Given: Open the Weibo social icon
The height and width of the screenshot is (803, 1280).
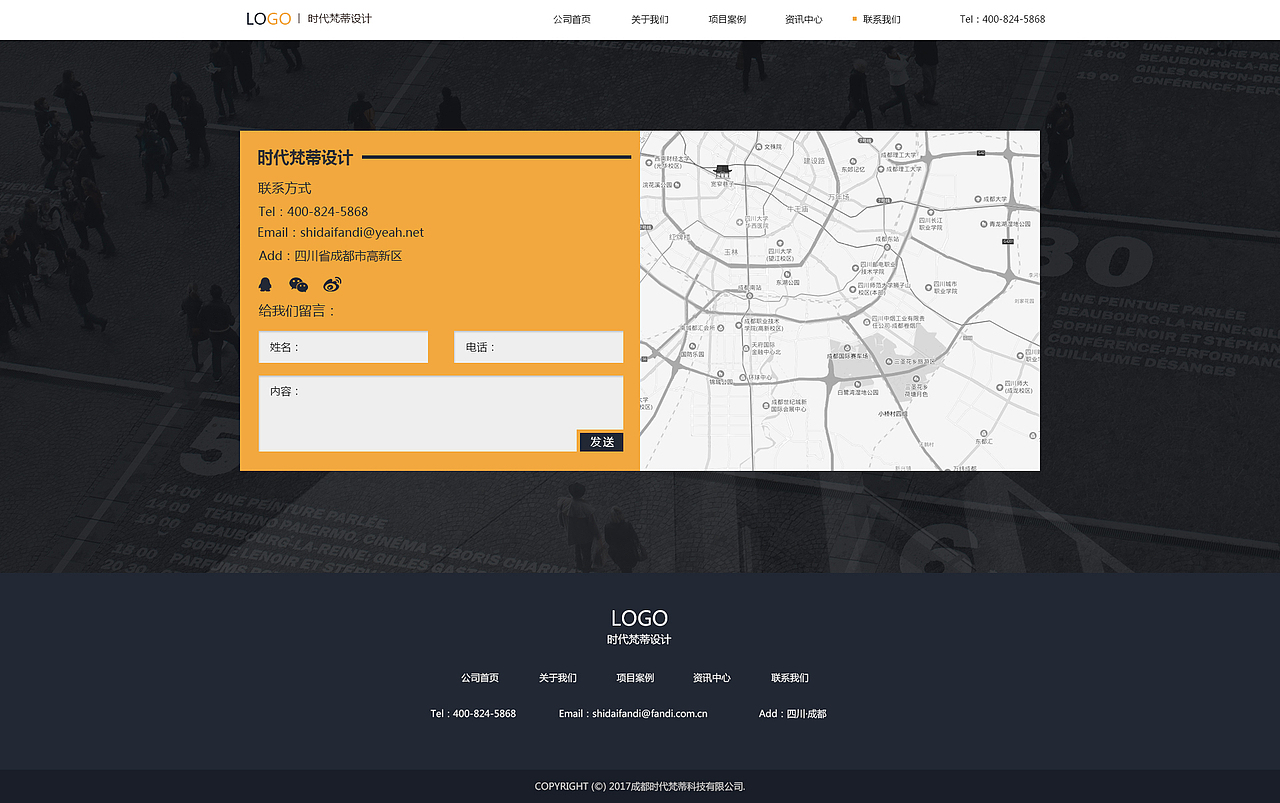Looking at the screenshot, I should [332, 285].
